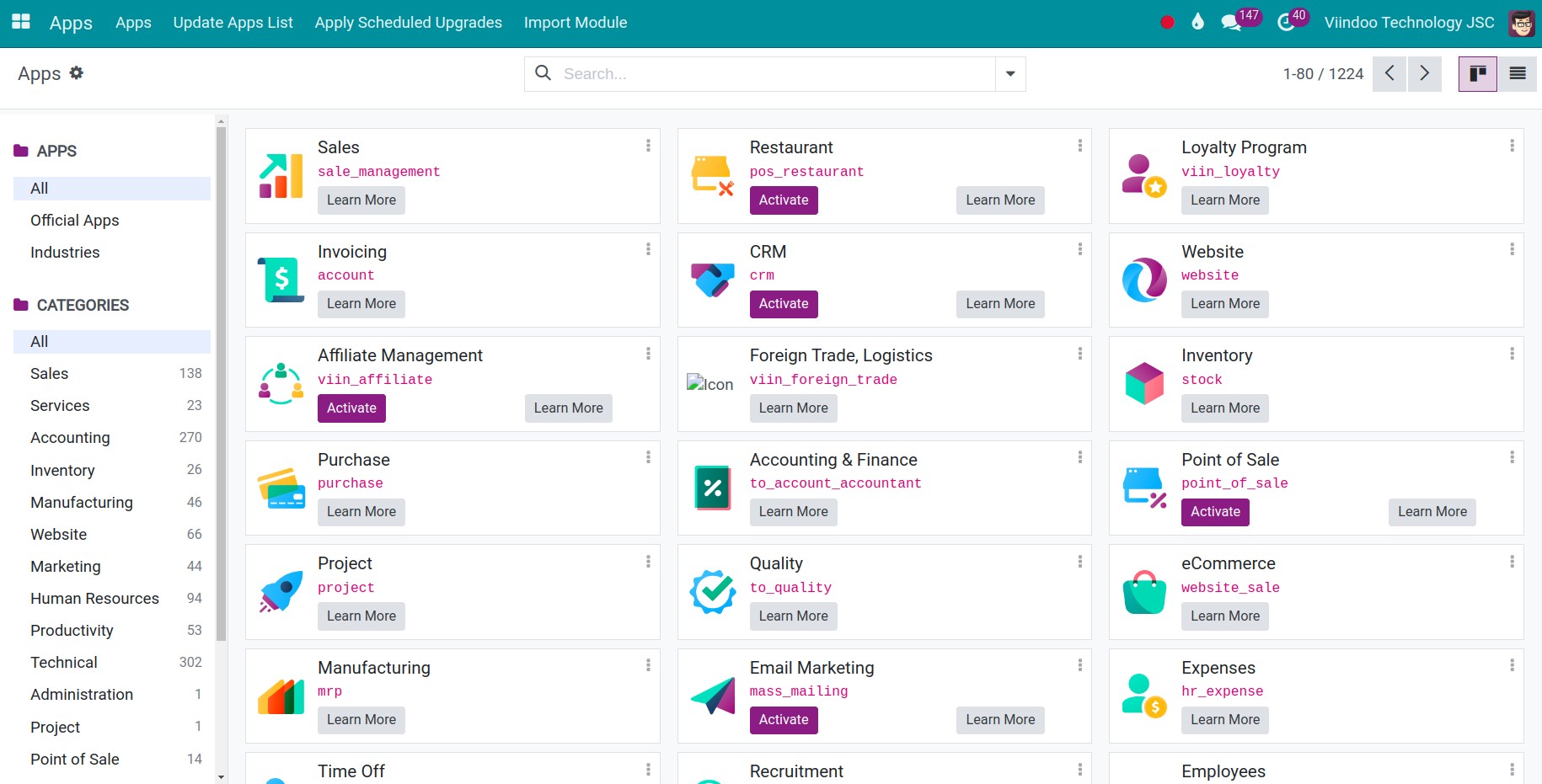Click the Quality app icon

pyautogui.click(x=713, y=592)
